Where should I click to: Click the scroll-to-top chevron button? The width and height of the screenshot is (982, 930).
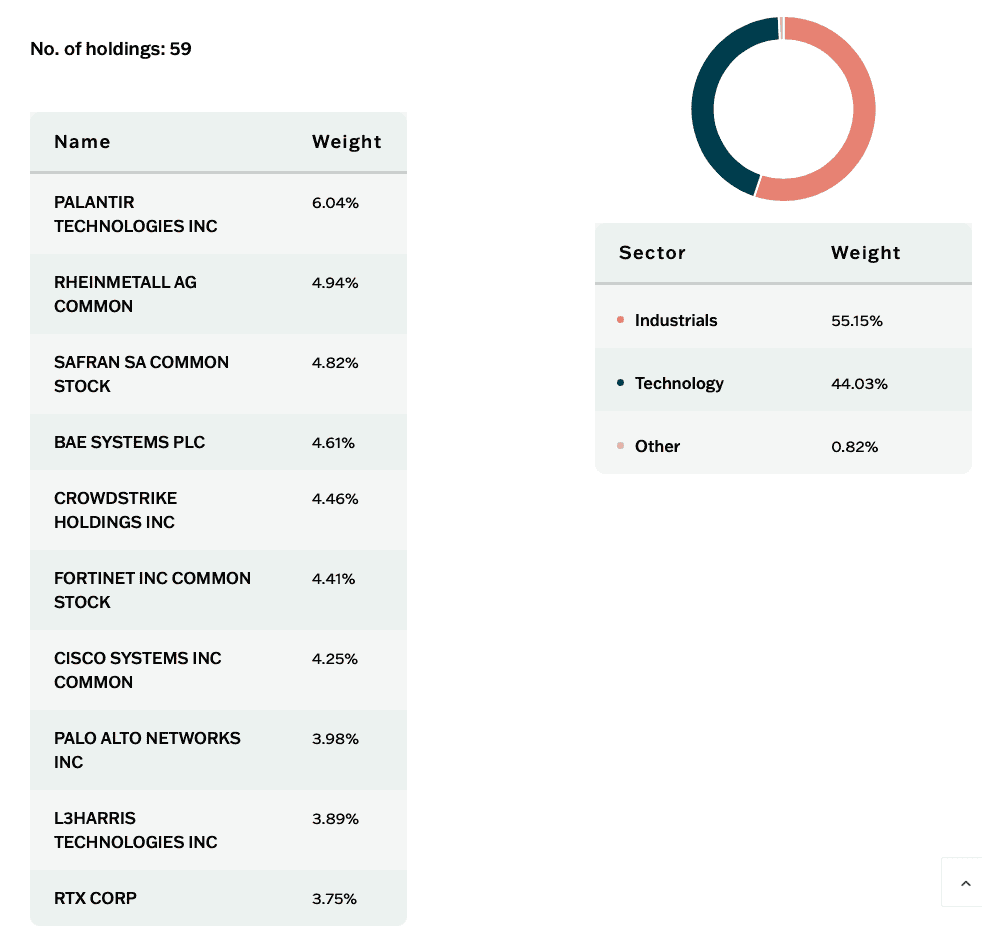pyautogui.click(x=965, y=883)
